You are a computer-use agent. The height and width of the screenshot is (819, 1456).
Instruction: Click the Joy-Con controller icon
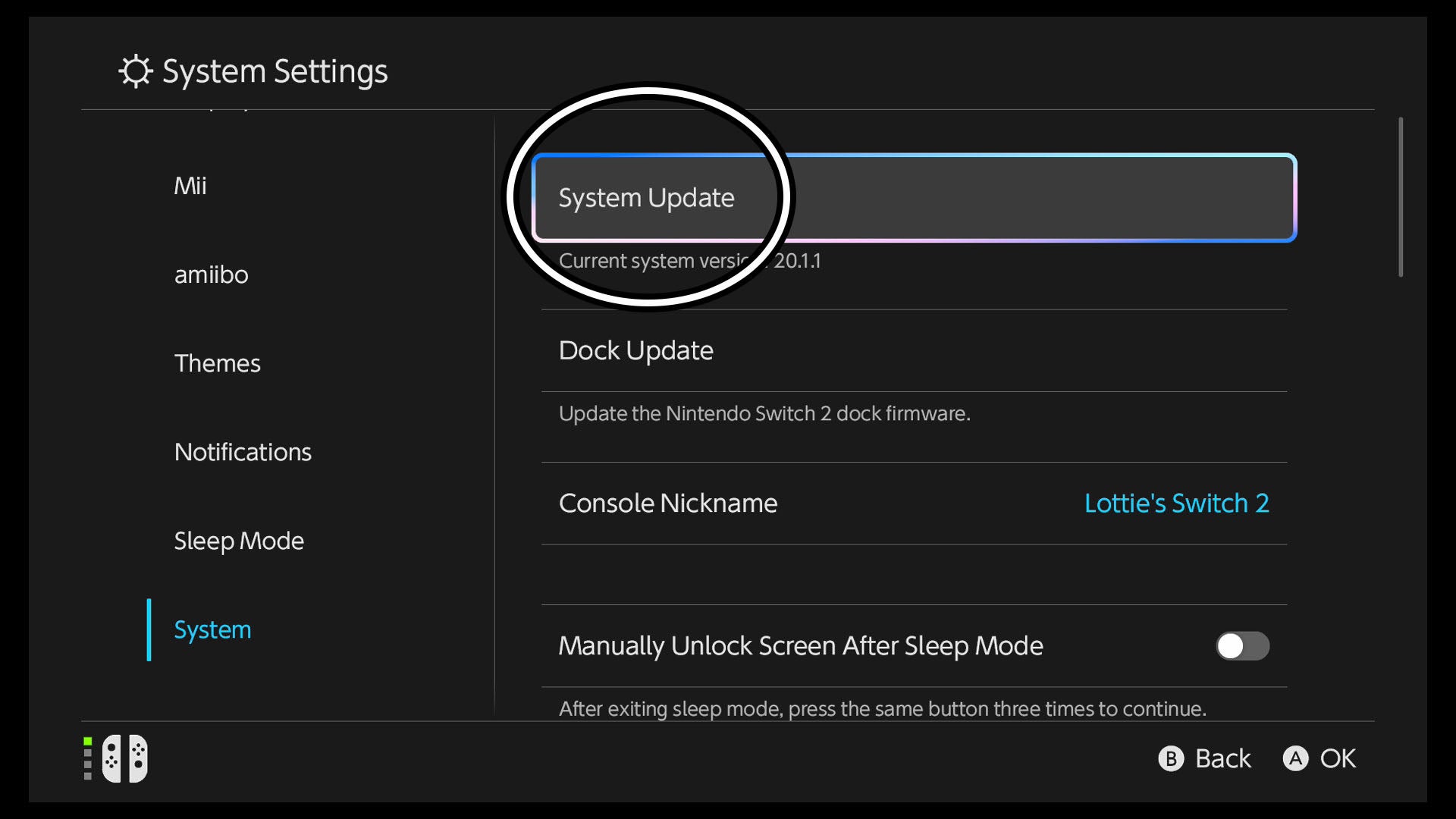[x=125, y=758]
